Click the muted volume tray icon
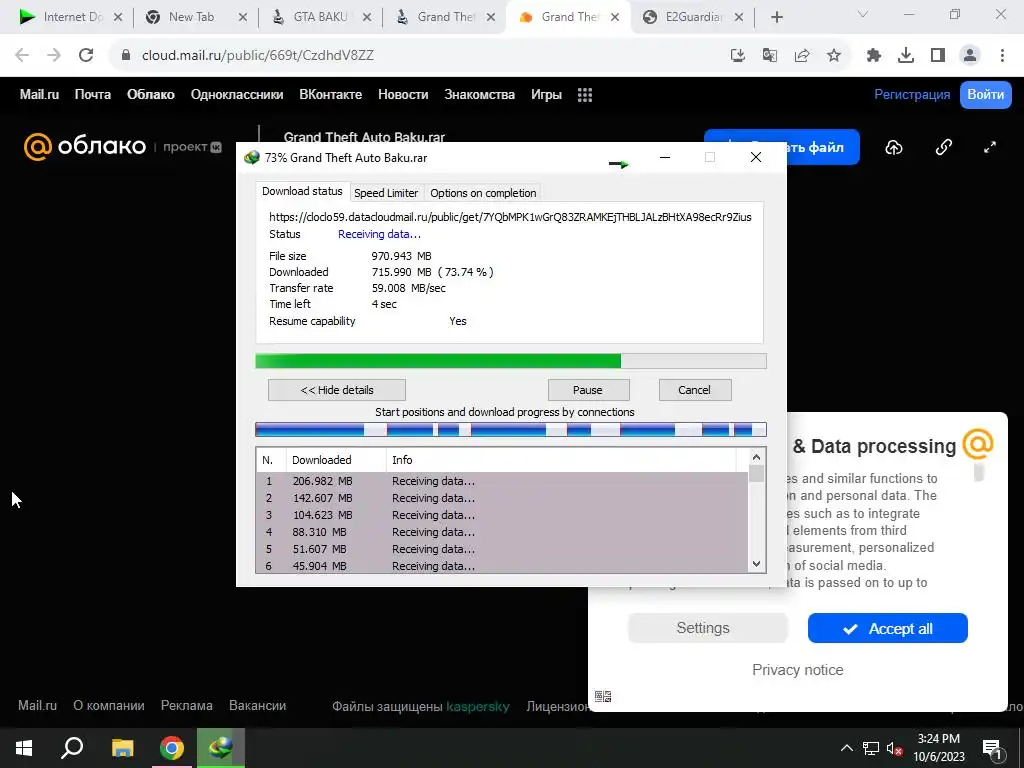 [x=895, y=749]
